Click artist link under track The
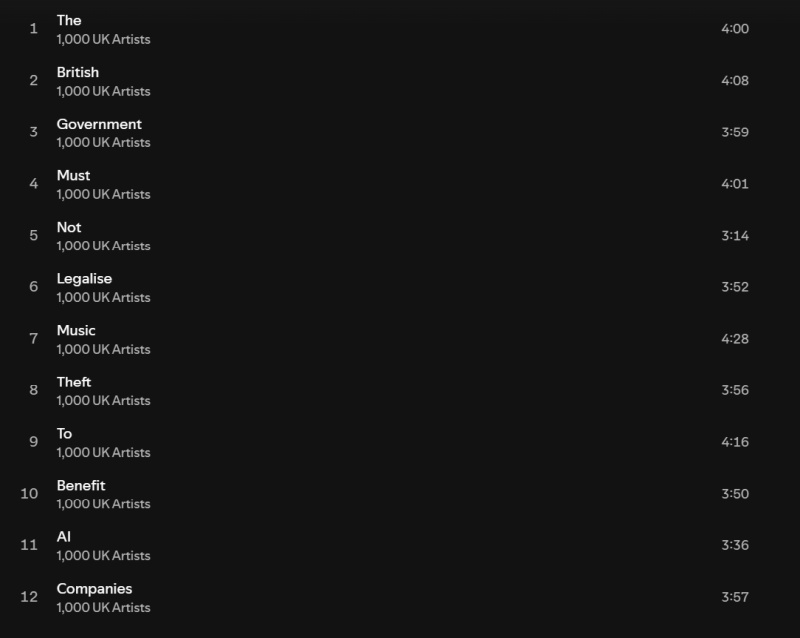 pyautogui.click(x=104, y=39)
